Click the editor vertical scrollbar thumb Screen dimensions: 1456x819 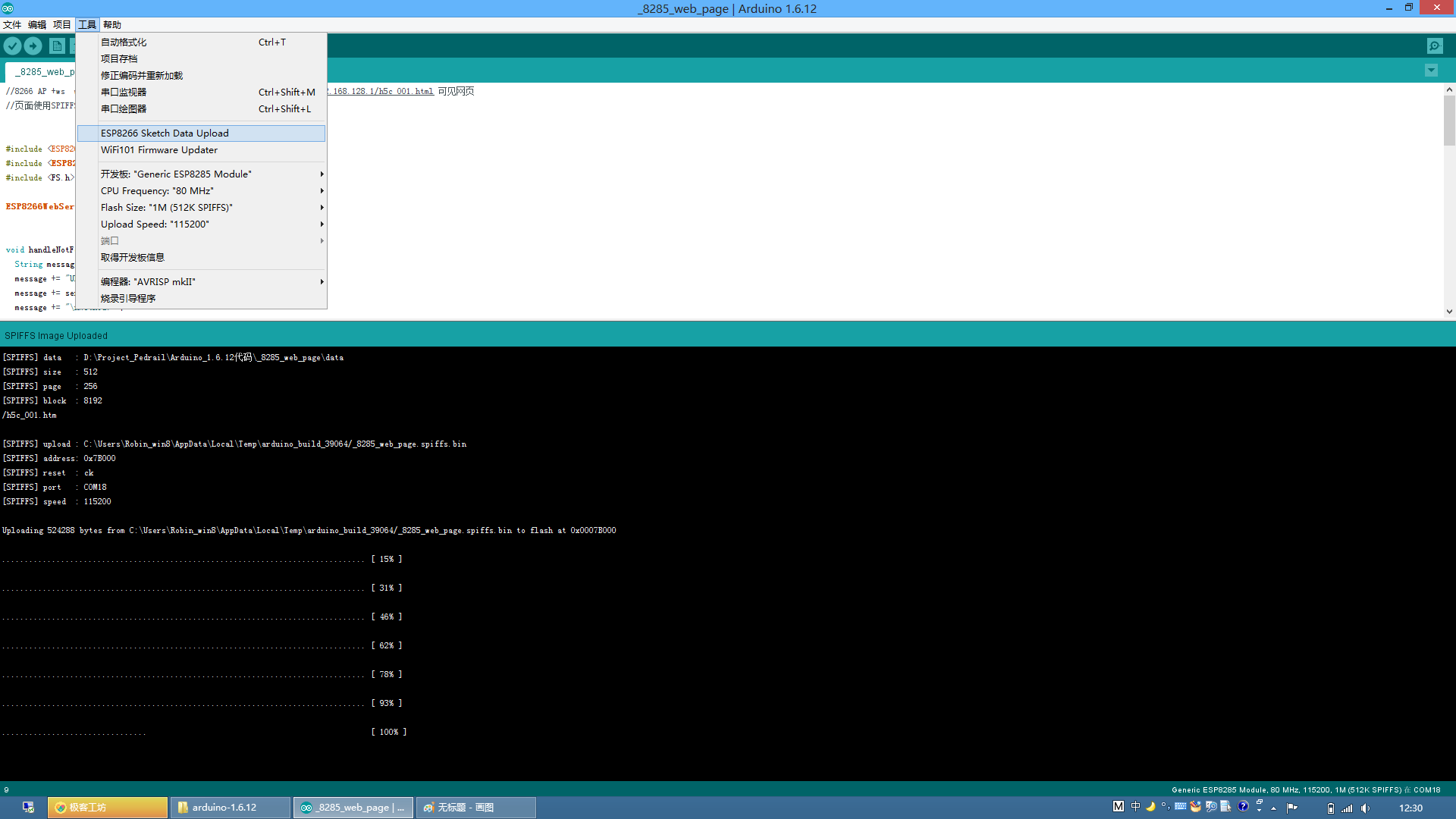(x=1449, y=120)
